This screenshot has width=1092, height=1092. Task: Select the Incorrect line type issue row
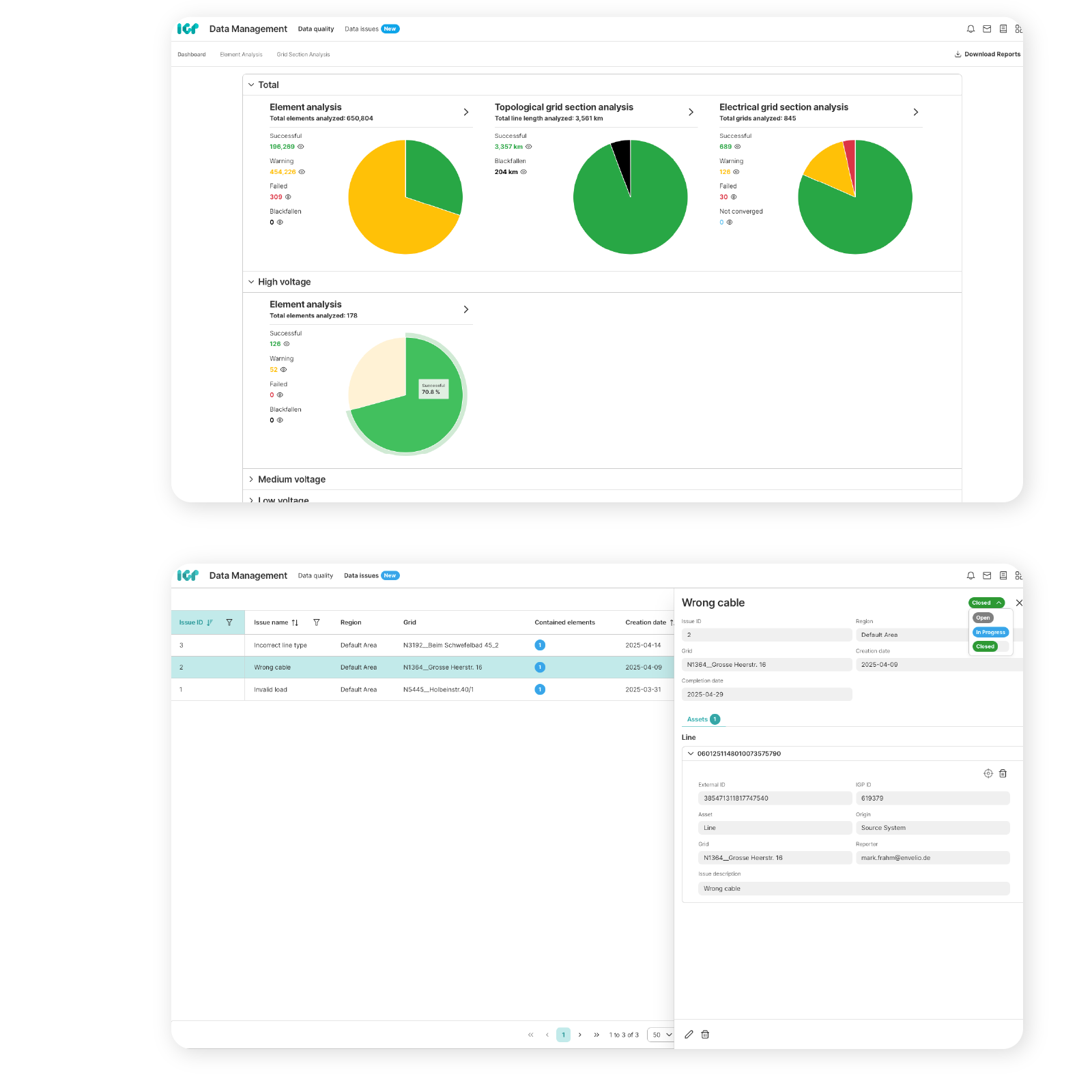point(422,645)
